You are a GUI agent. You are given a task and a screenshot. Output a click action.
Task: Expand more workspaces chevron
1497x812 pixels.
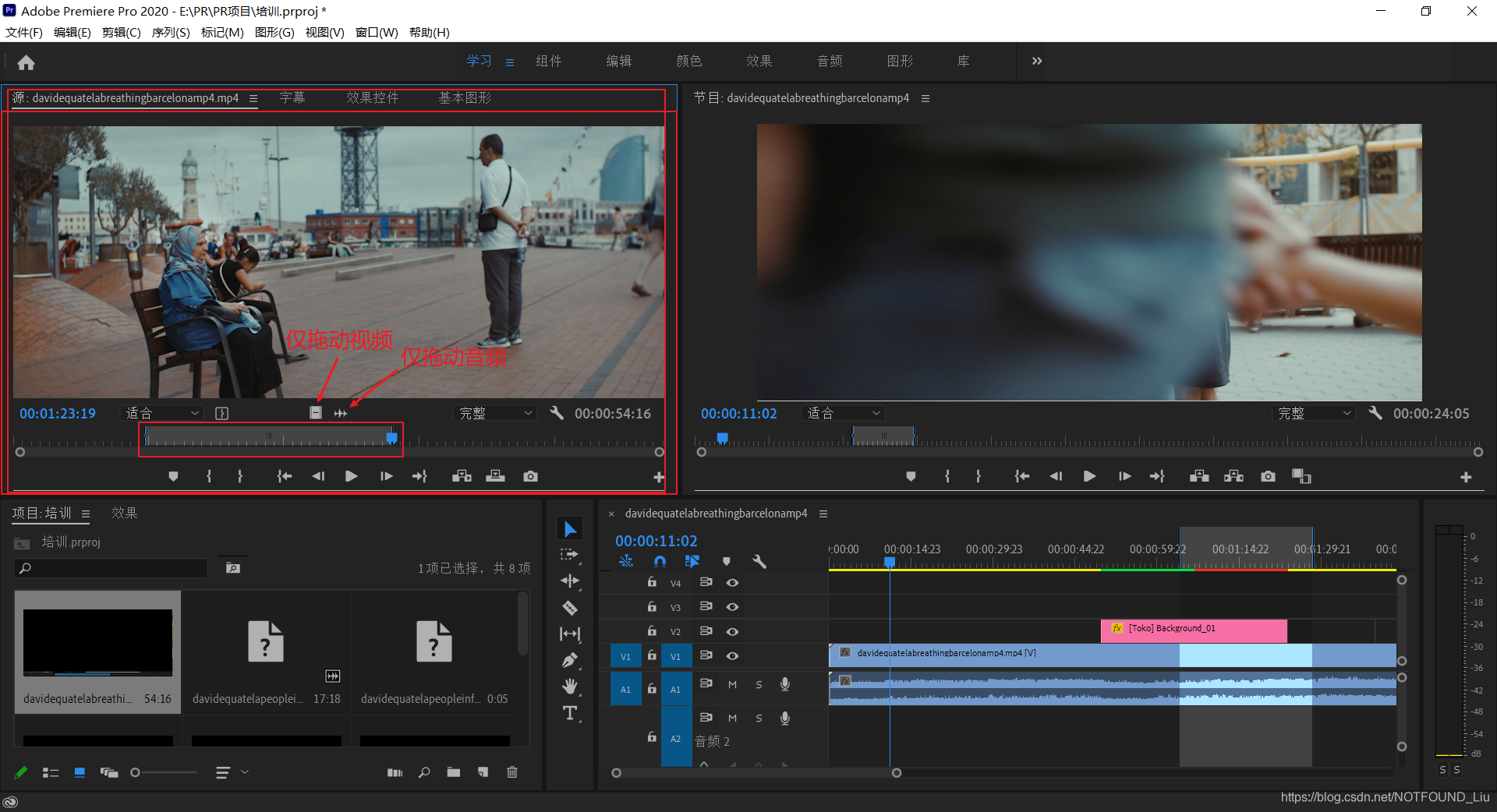[1037, 61]
